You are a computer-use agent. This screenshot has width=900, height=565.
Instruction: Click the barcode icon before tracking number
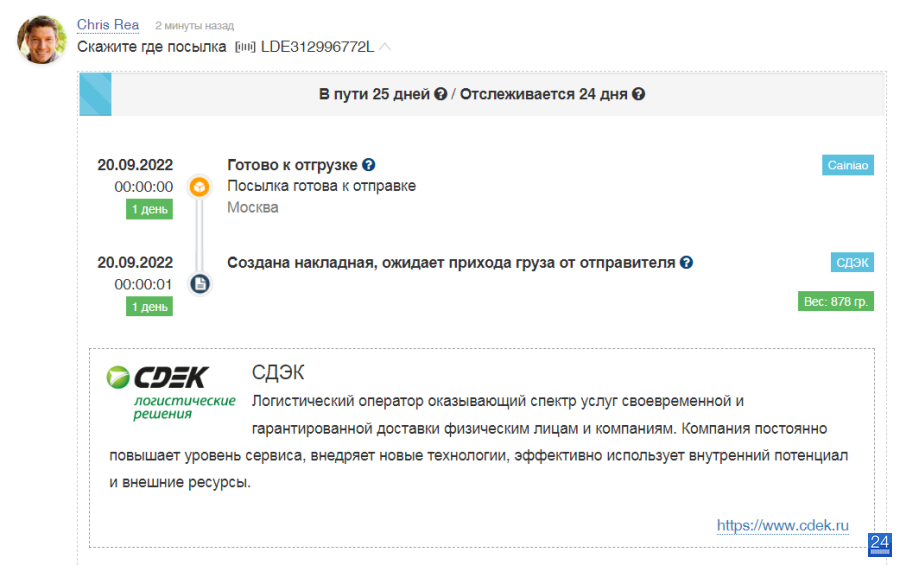[x=245, y=47]
